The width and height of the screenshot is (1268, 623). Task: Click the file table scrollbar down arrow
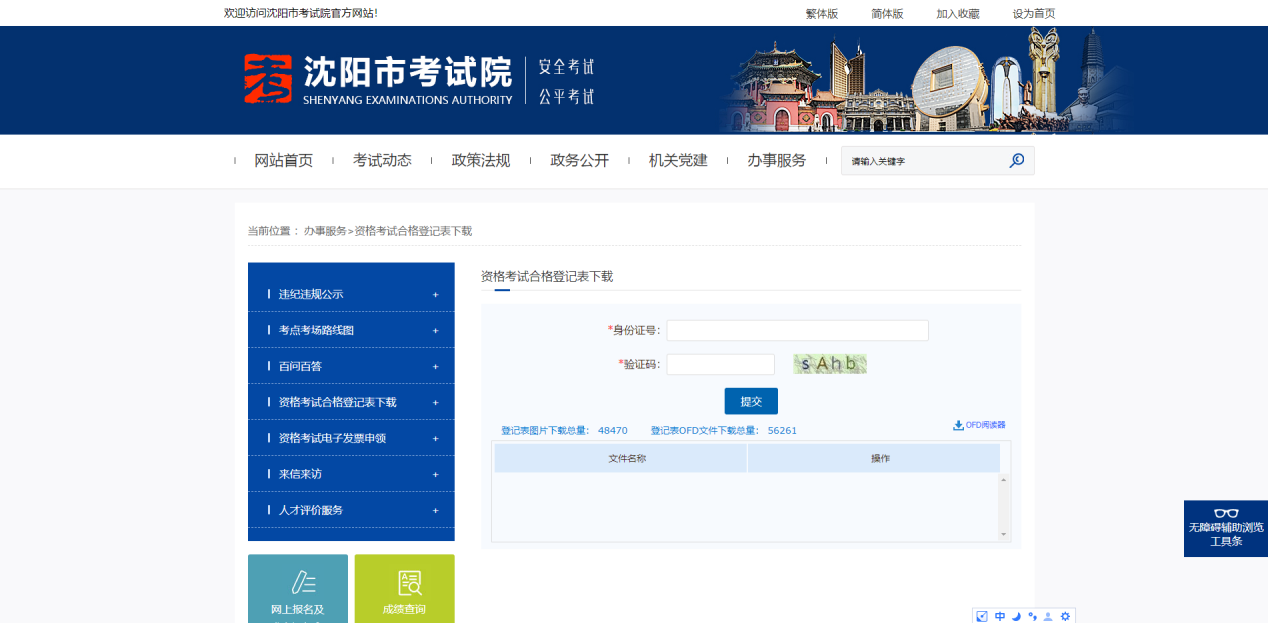pyautogui.click(x=1004, y=535)
